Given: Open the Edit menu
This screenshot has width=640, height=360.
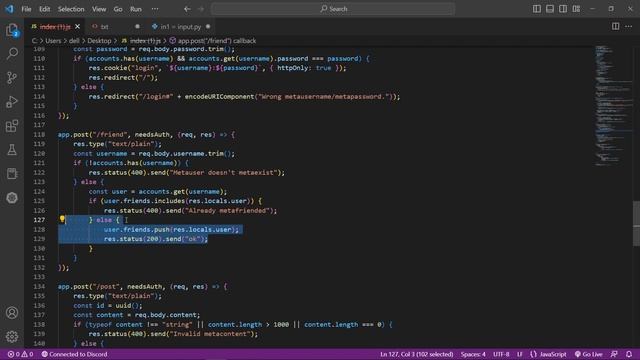Looking at the screenshot, I should click(44, 9).
